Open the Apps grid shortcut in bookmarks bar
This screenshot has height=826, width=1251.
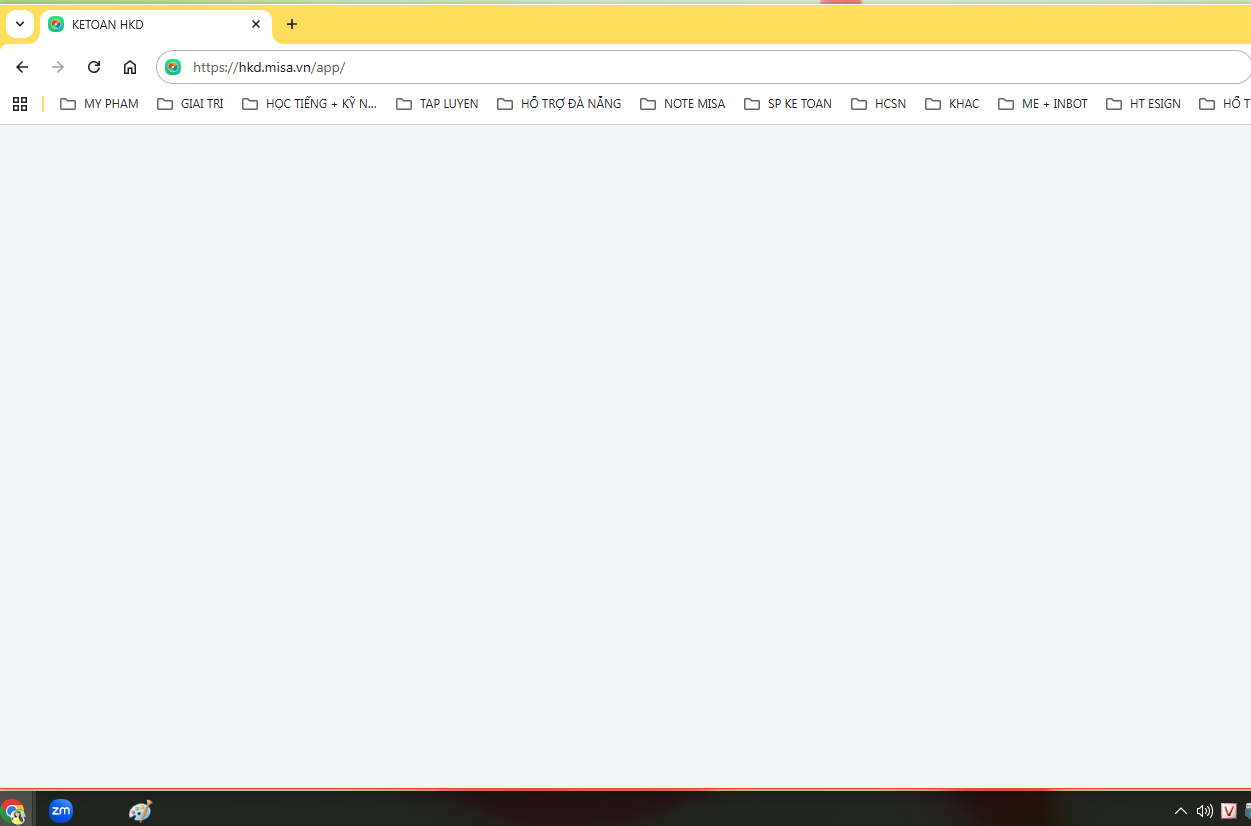(19, 104)
